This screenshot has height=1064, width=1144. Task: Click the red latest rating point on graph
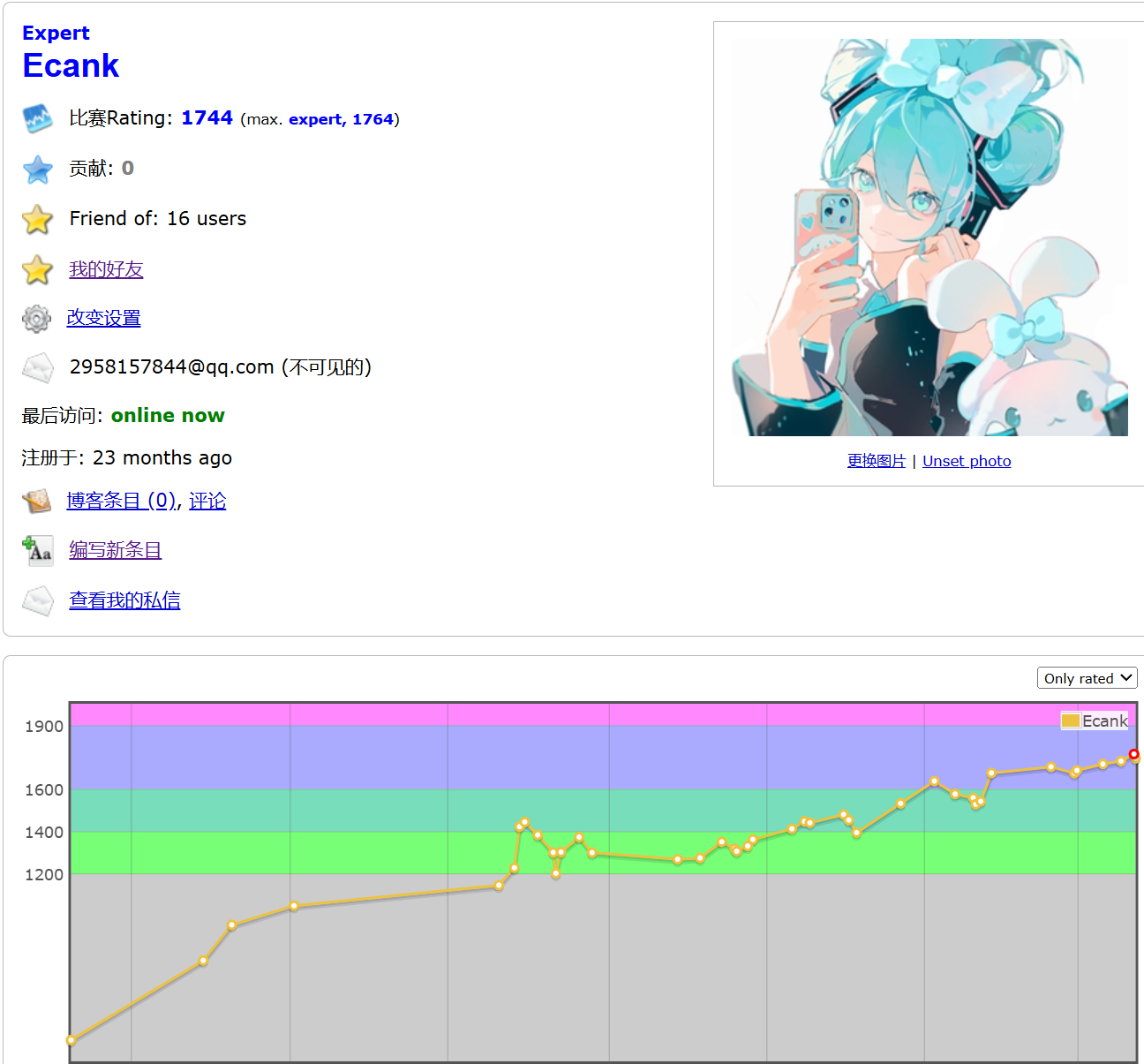(x=1134, y=754)
